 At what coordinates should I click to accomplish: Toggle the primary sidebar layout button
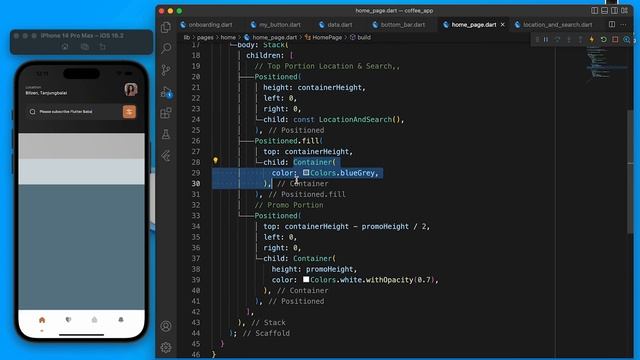(595, 11)
